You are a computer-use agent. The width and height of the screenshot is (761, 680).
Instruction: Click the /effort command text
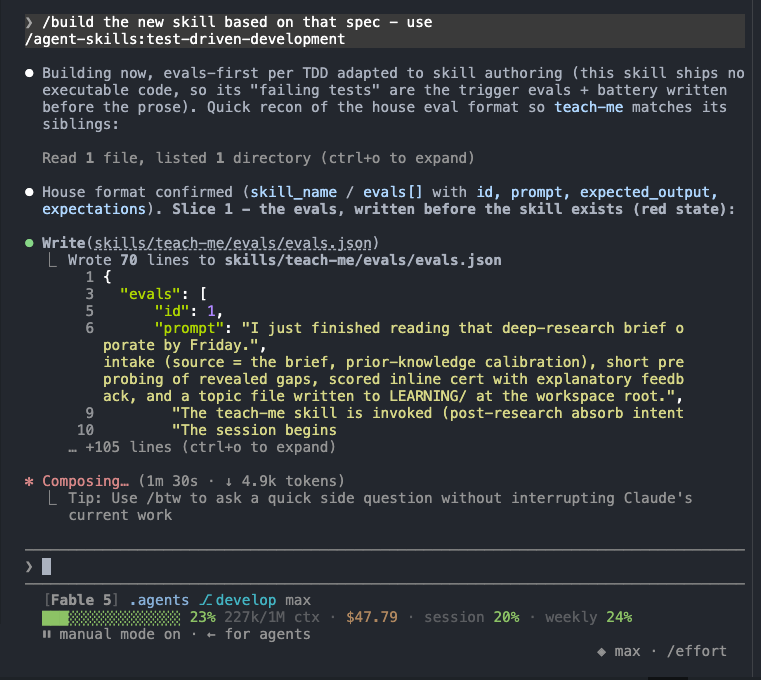click(696, 651)
